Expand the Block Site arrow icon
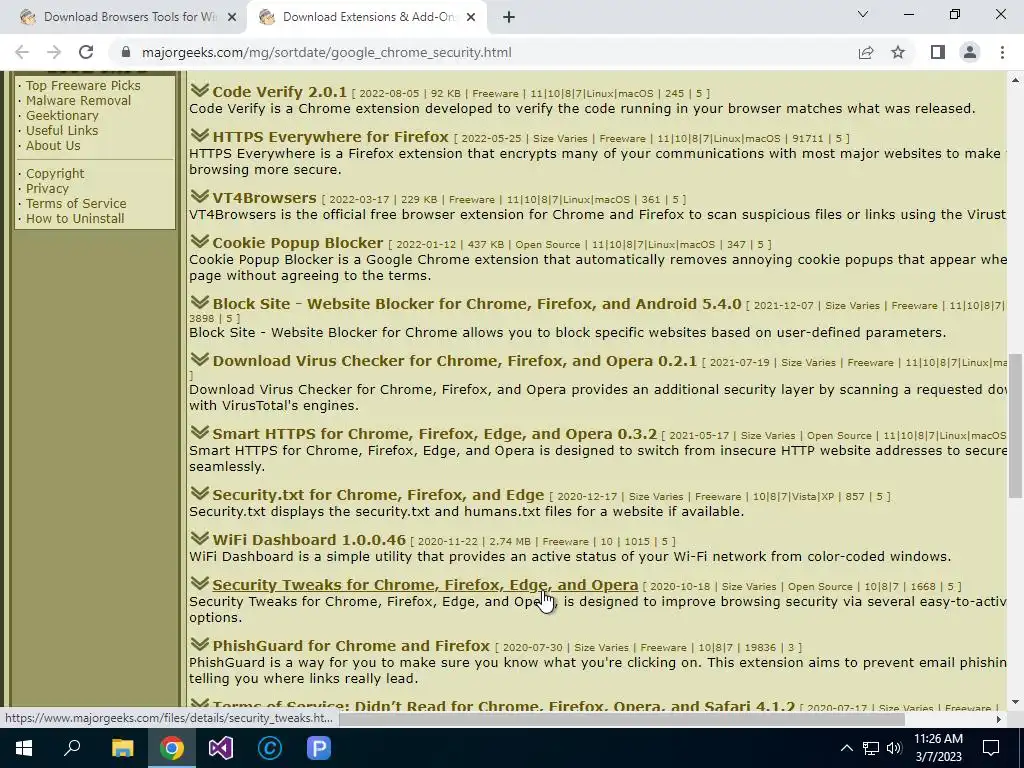1024x768 pixels. [199, 303]
